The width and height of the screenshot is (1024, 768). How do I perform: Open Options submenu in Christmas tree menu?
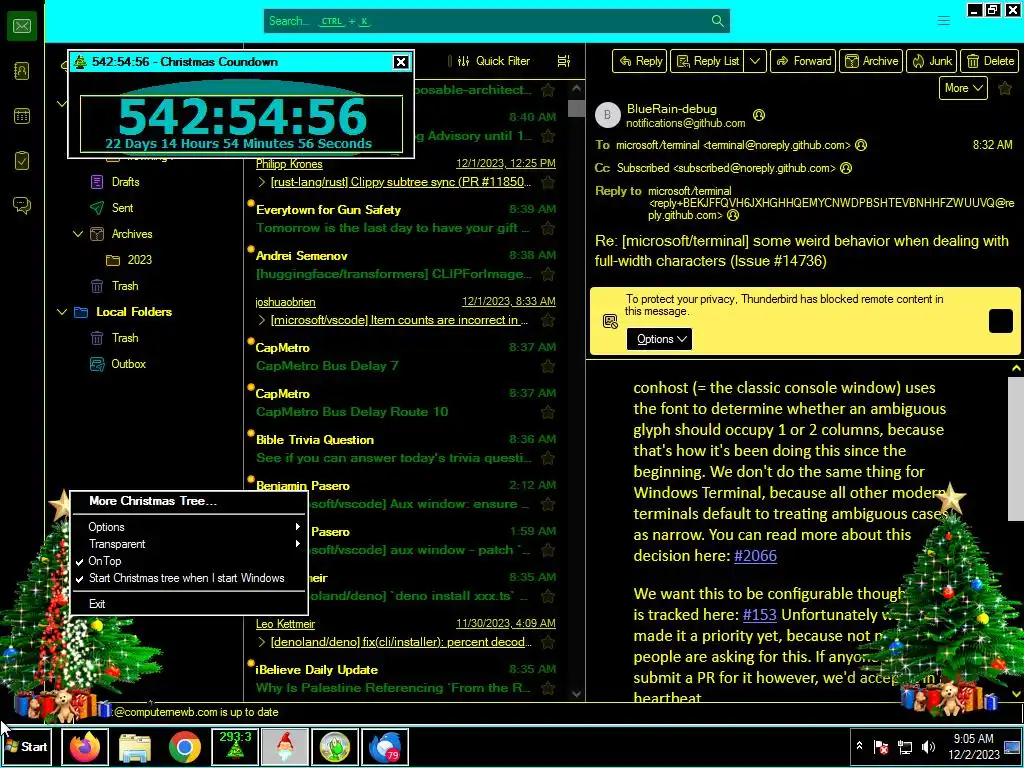click(x=189, y=527)
